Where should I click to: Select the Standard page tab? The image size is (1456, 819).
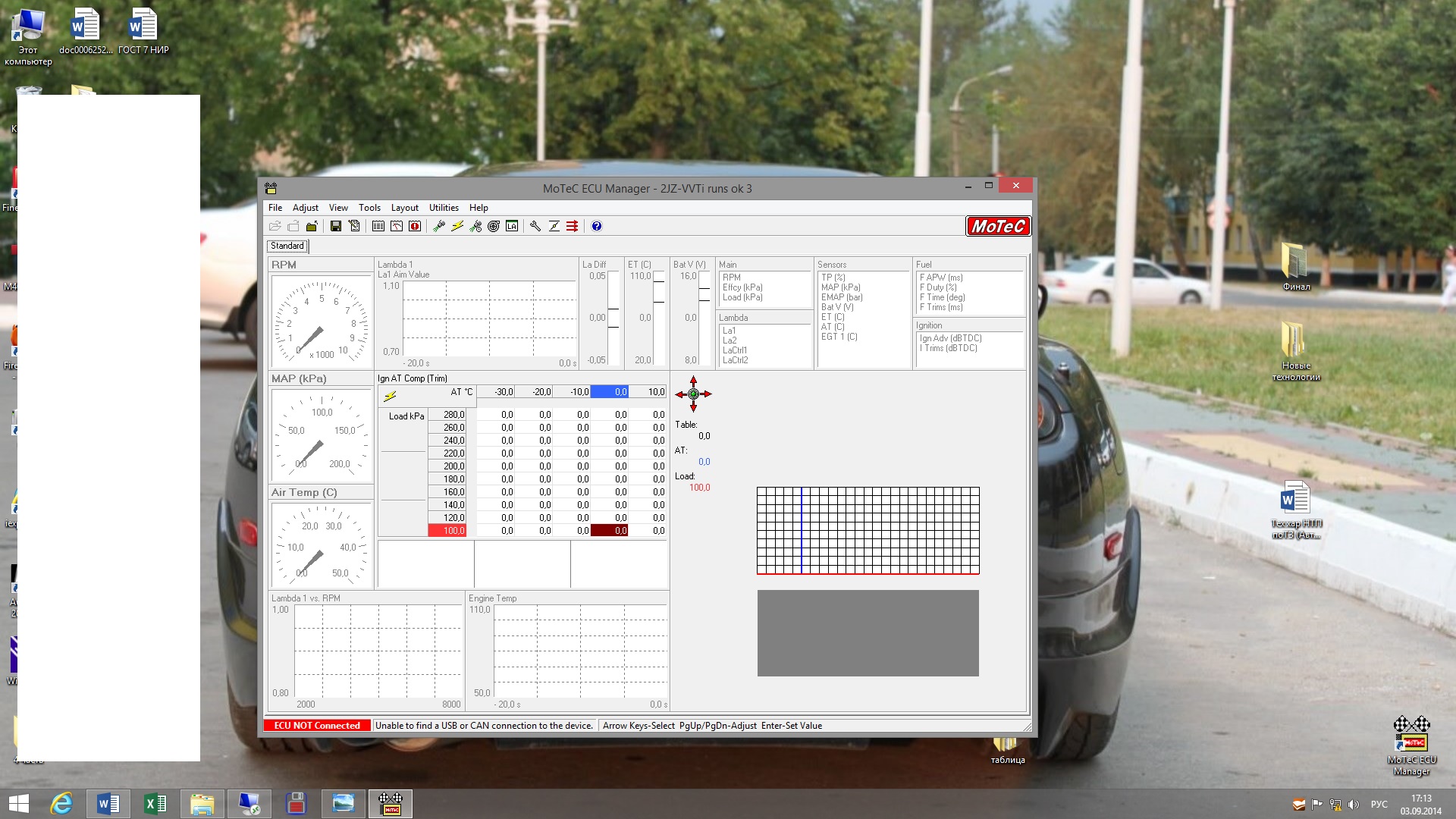pyautogui.click(x=287, y=246)
